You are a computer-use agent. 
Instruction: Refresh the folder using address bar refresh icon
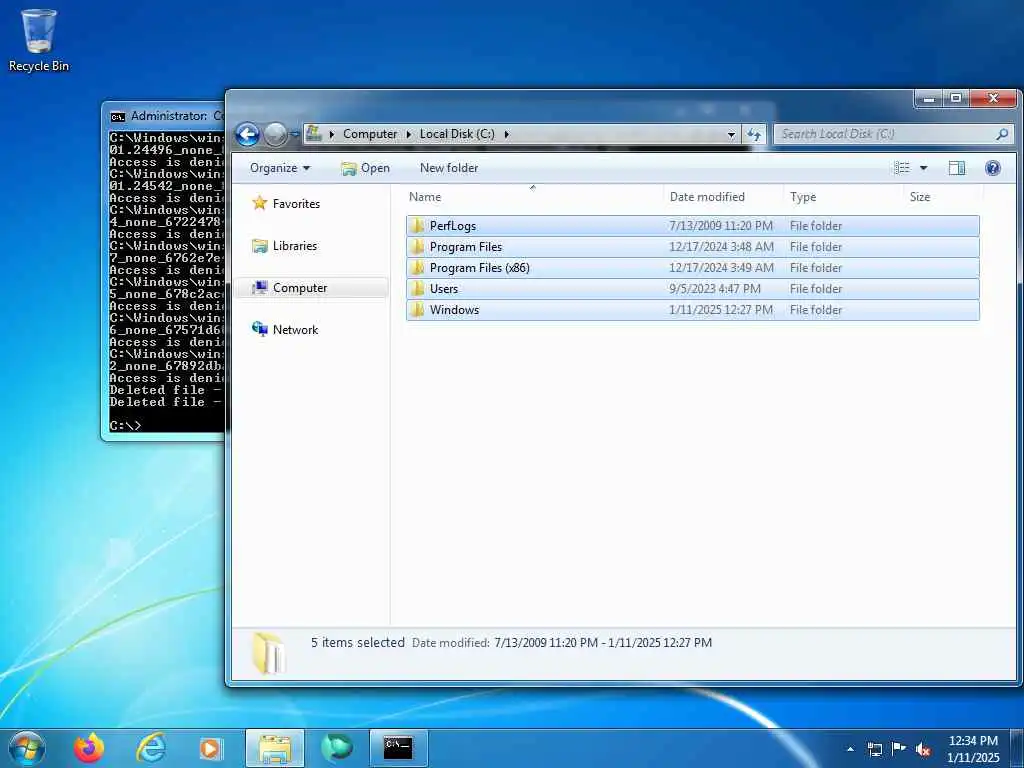tap(754, 135)
